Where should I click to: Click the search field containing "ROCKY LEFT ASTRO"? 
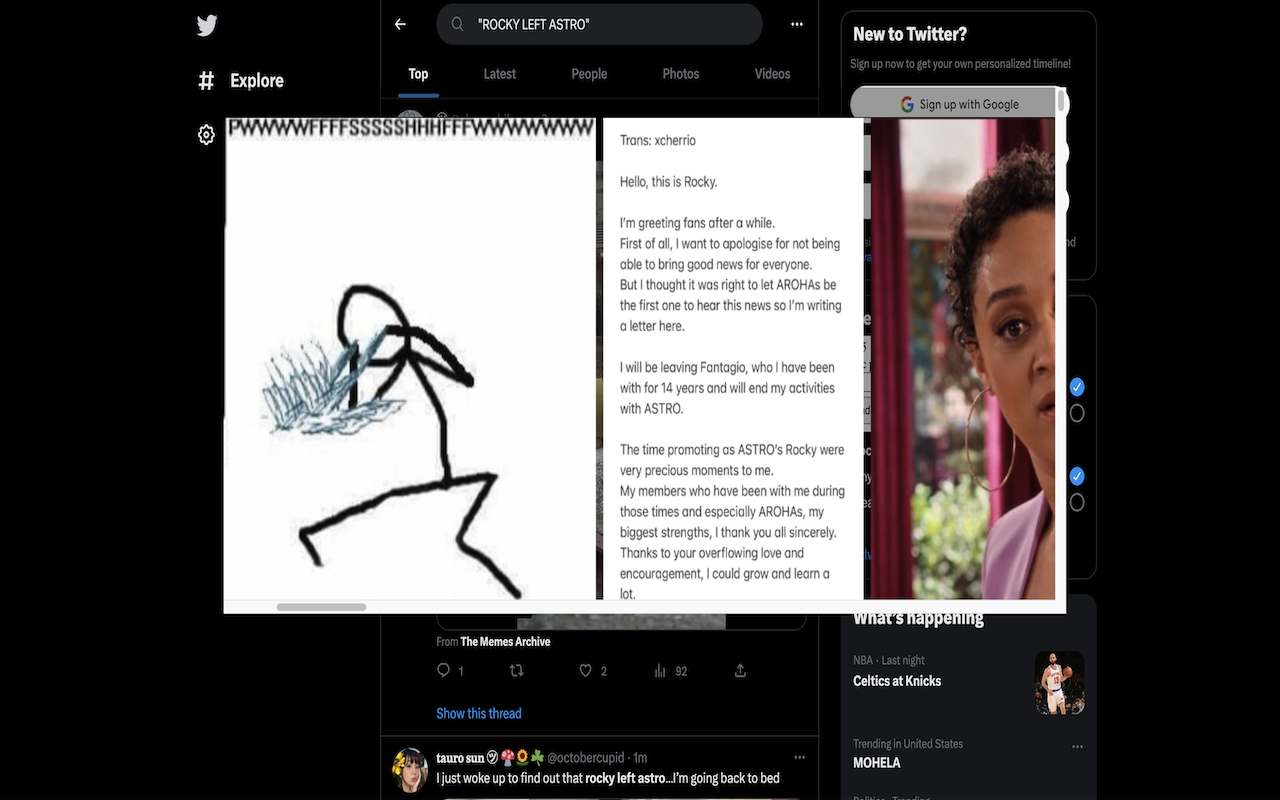click(600, 24)
